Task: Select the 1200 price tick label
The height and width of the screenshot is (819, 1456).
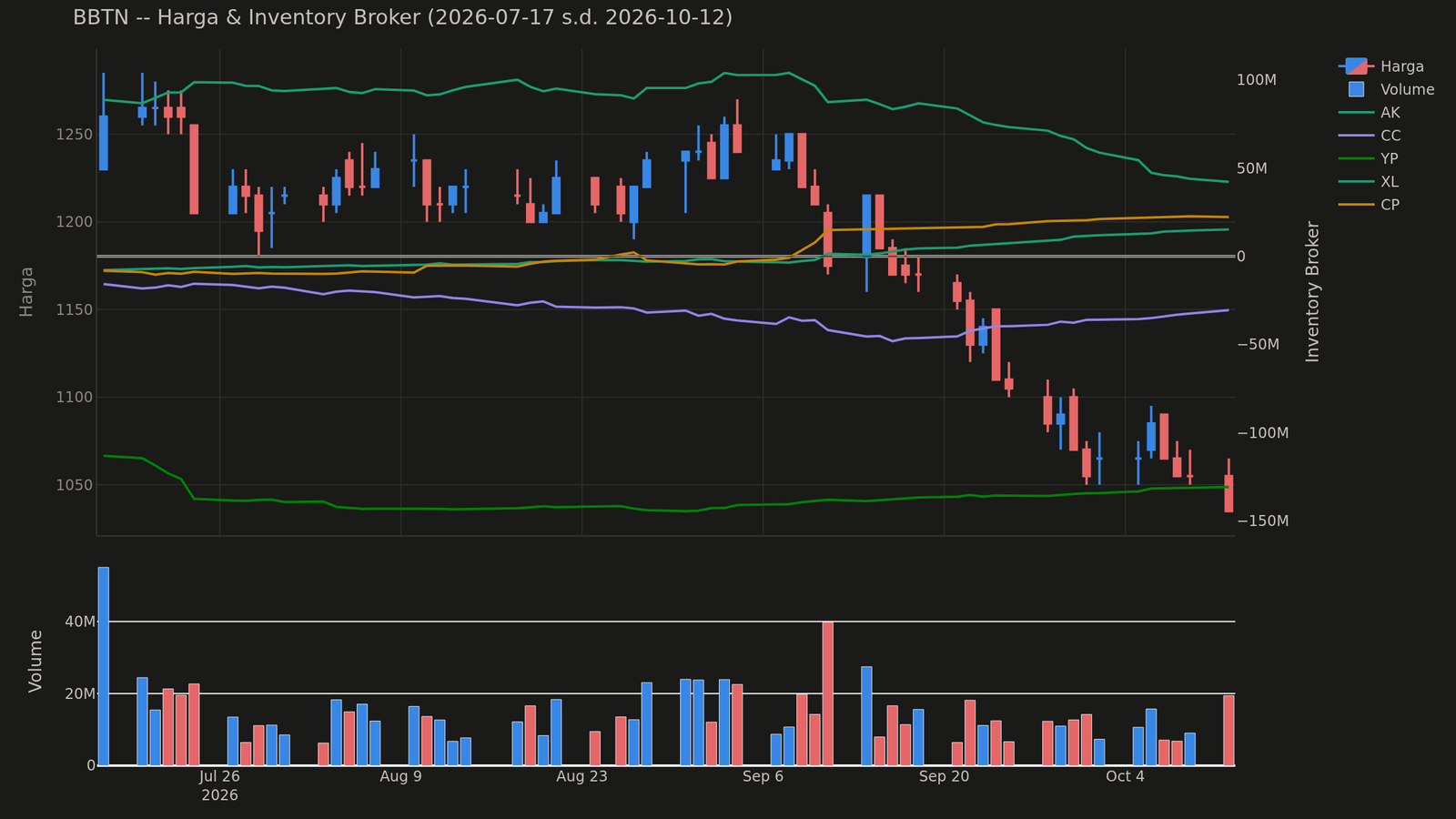Action: click(76, 222)
